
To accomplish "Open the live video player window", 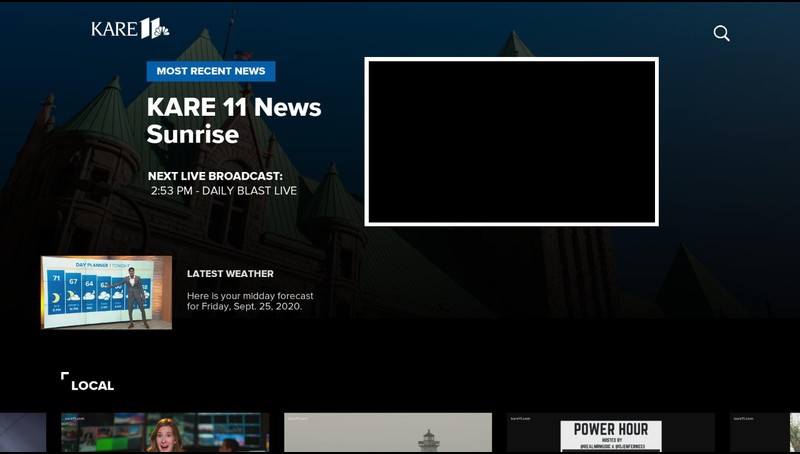I will tap(511, 141).
